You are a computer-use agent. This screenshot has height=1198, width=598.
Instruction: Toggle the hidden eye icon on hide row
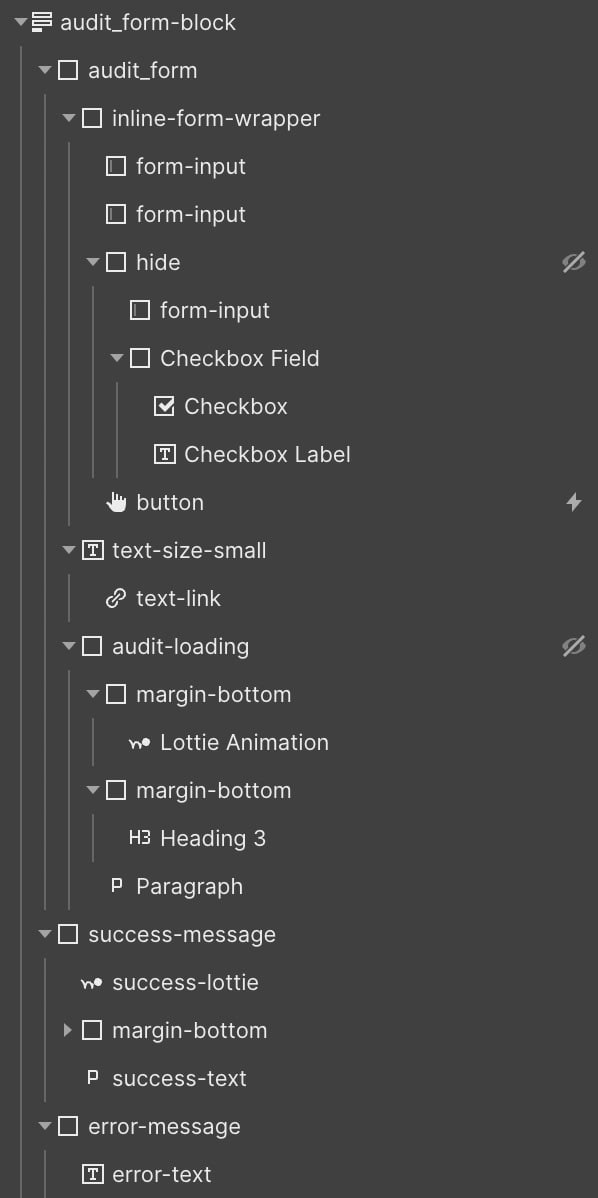point(574,262)
